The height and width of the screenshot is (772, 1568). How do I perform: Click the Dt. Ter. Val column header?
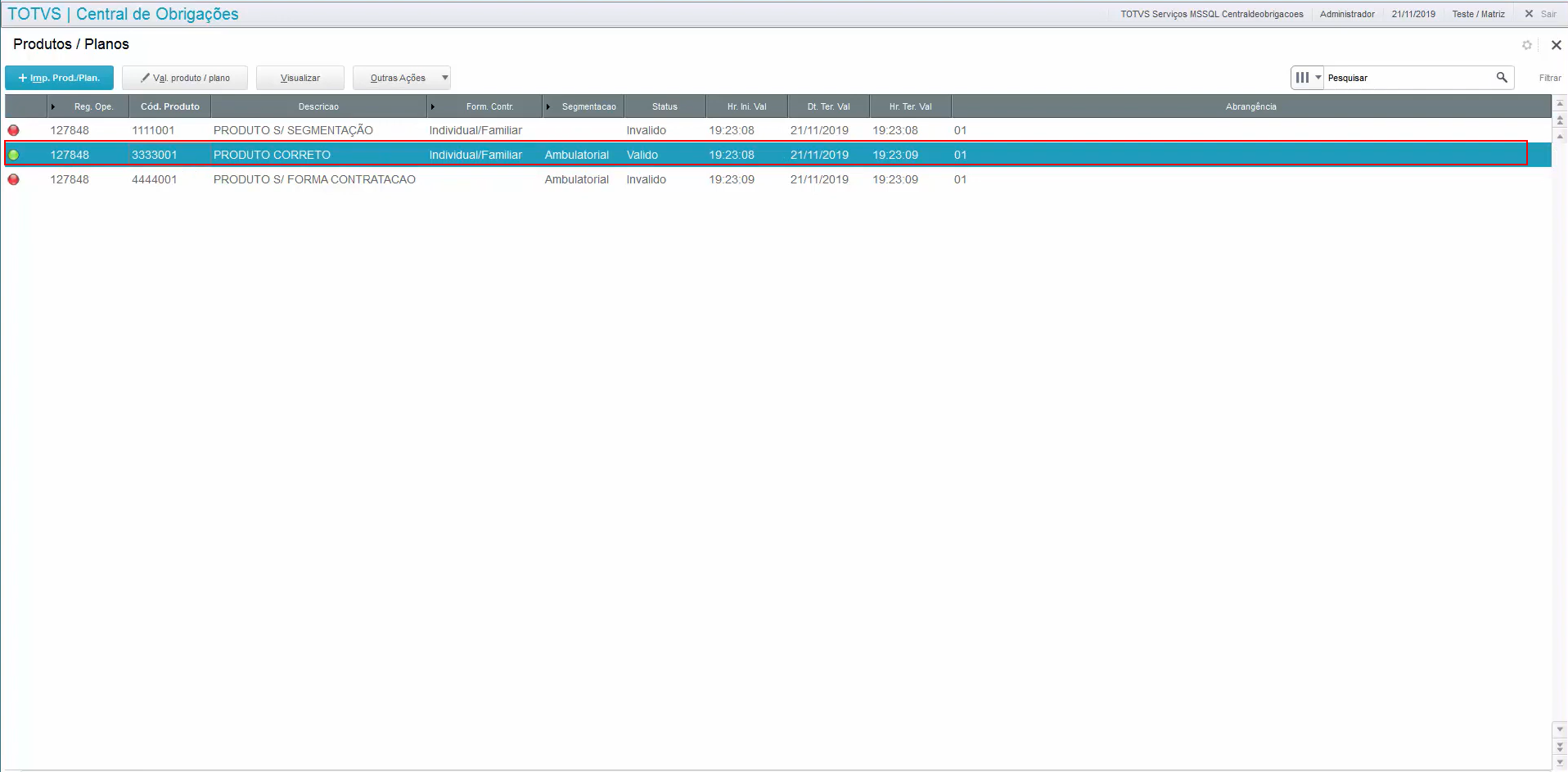click(x=828, y=106)
